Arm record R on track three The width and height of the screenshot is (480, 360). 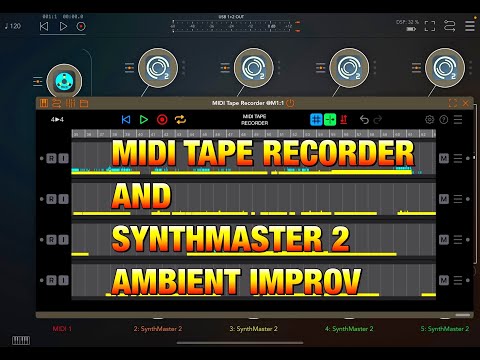[x=51, y=240]
